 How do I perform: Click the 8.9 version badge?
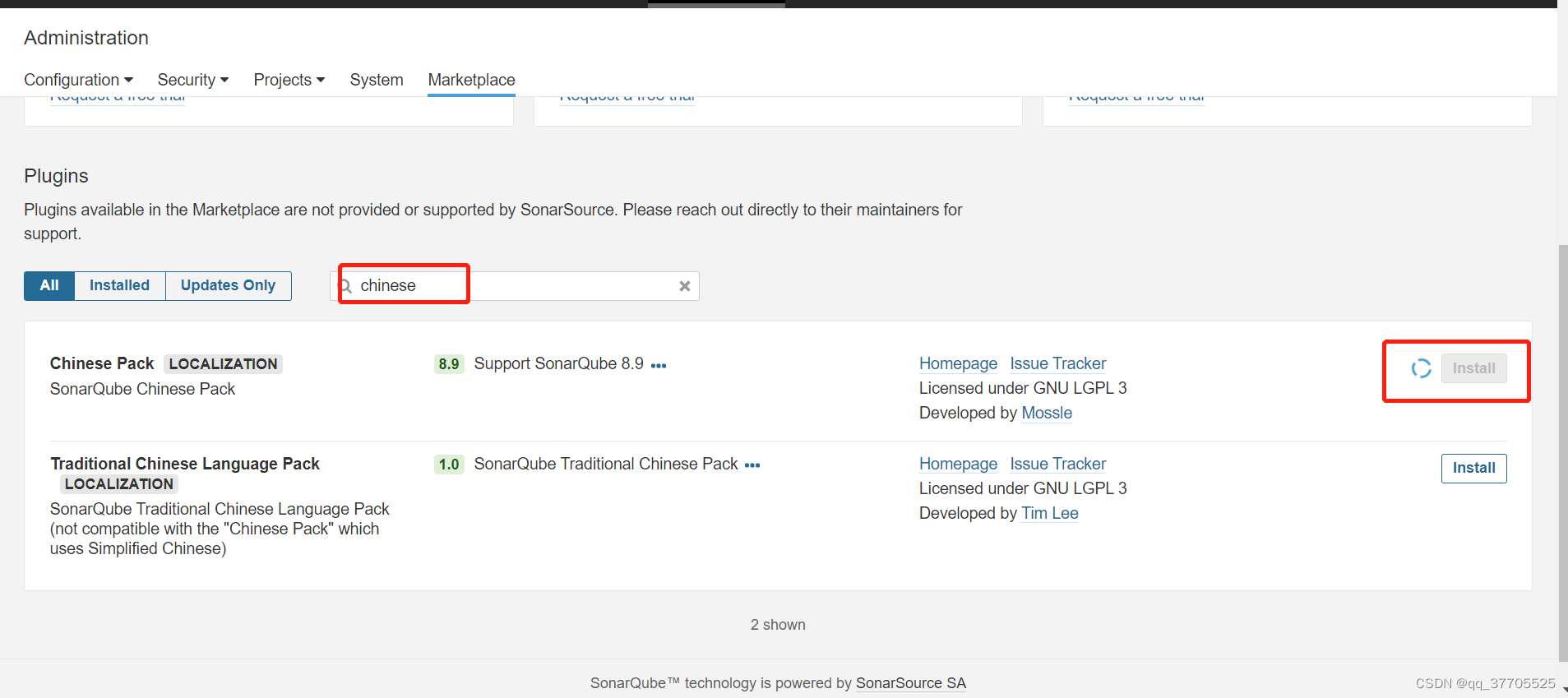[x=449, y=364]
